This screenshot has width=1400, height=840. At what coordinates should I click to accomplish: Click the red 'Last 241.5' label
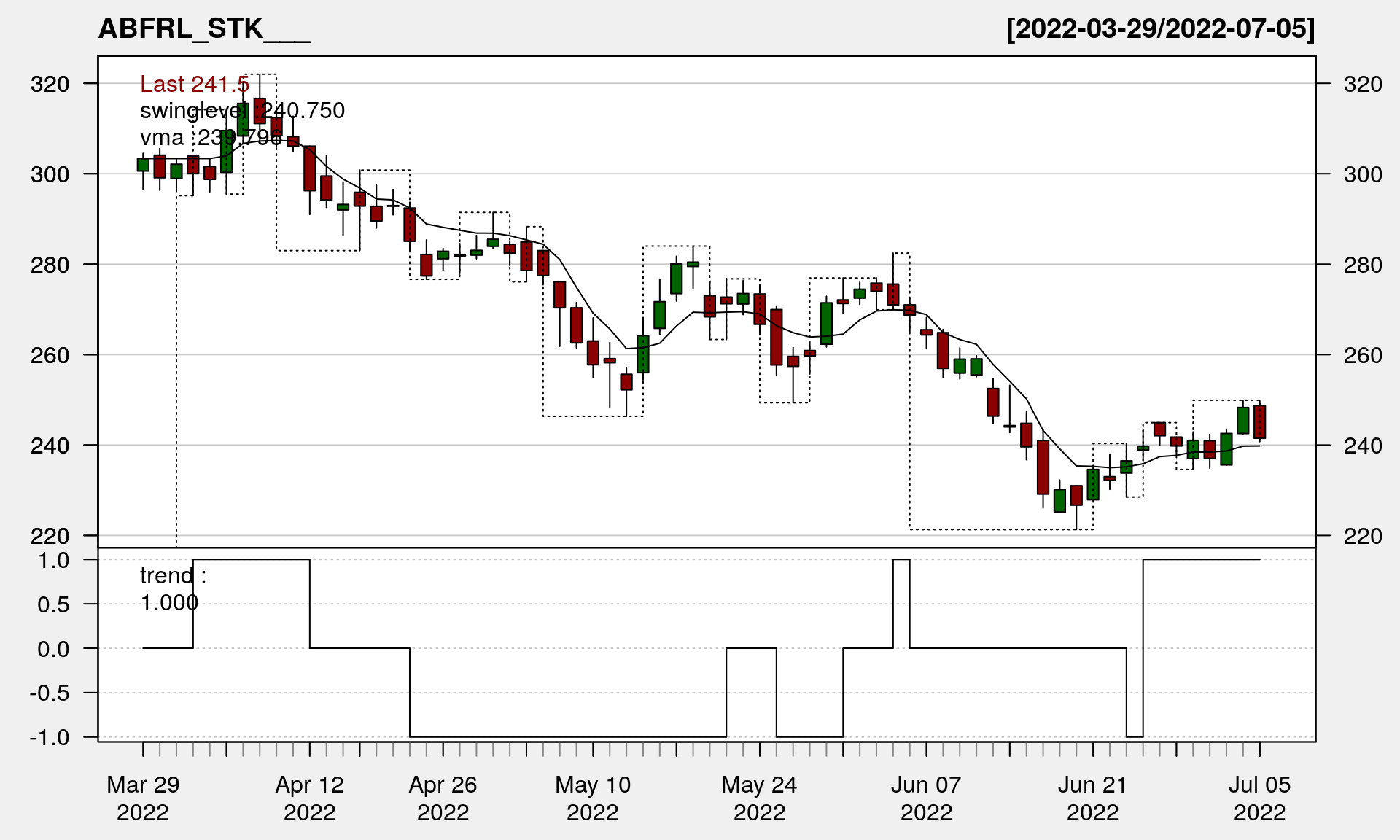click(195, 85)
